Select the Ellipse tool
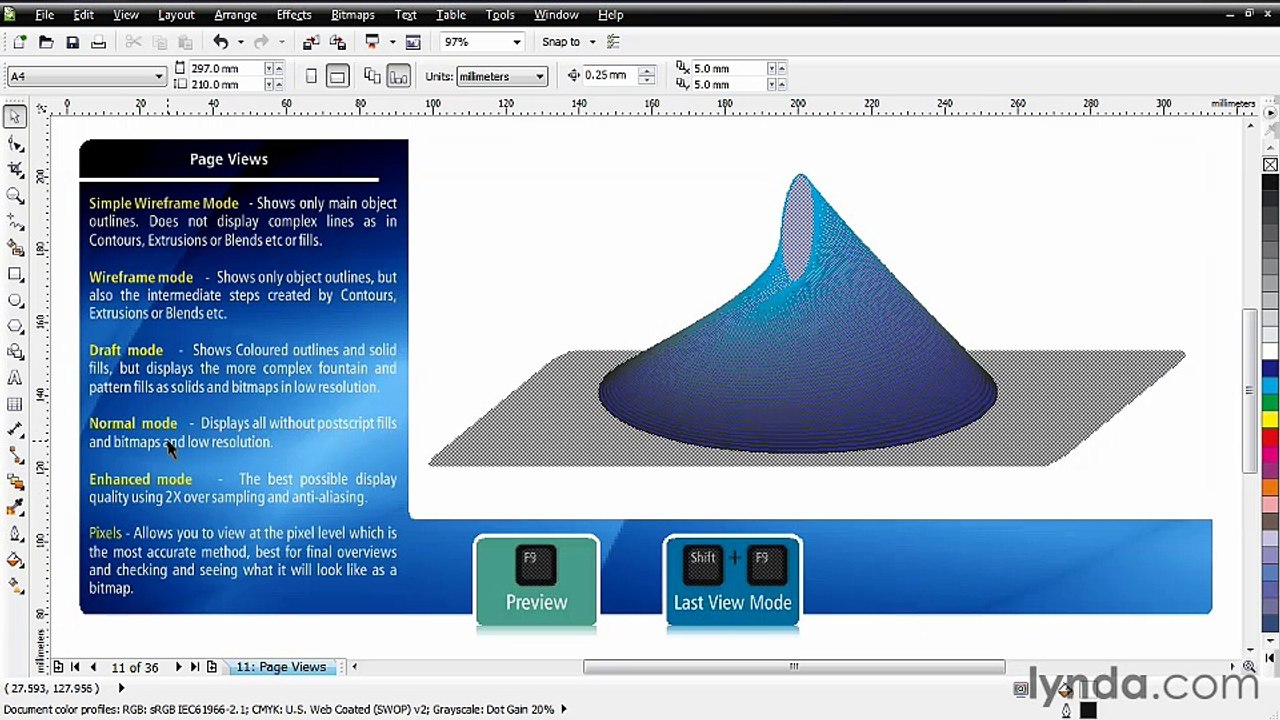 point(15,299)
